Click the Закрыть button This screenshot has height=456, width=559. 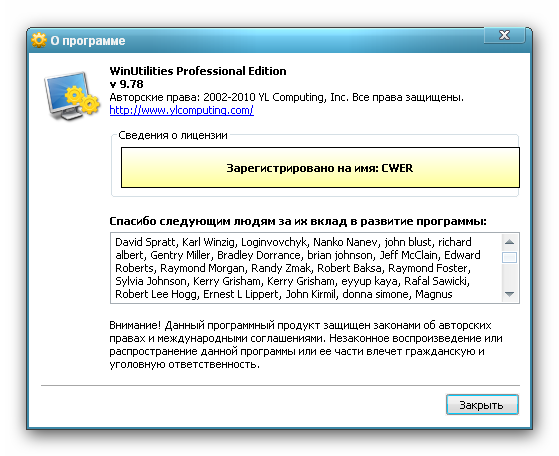(482, 405)
